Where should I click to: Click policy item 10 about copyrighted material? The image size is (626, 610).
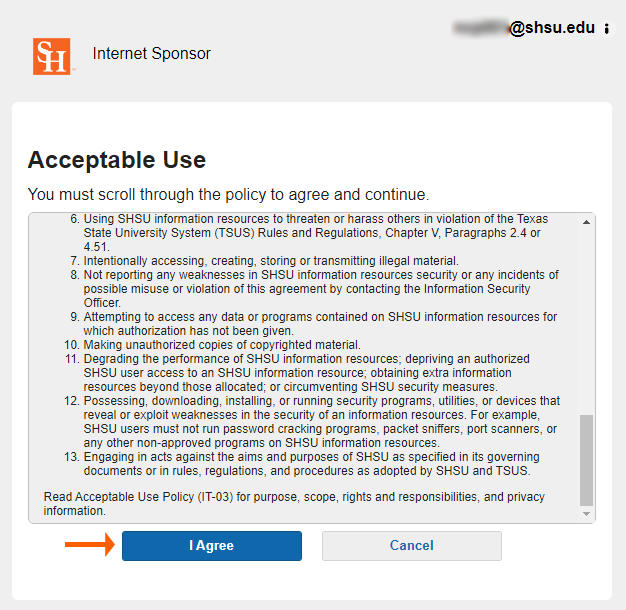[222, 345]
